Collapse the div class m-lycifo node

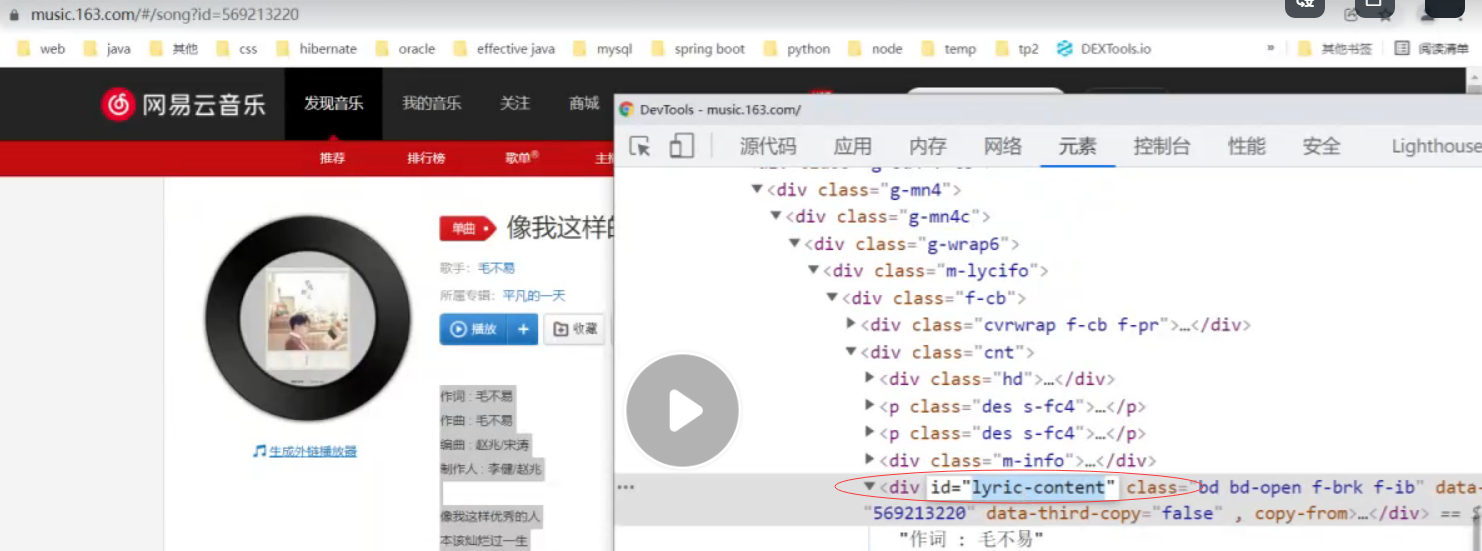pos(813,271)
